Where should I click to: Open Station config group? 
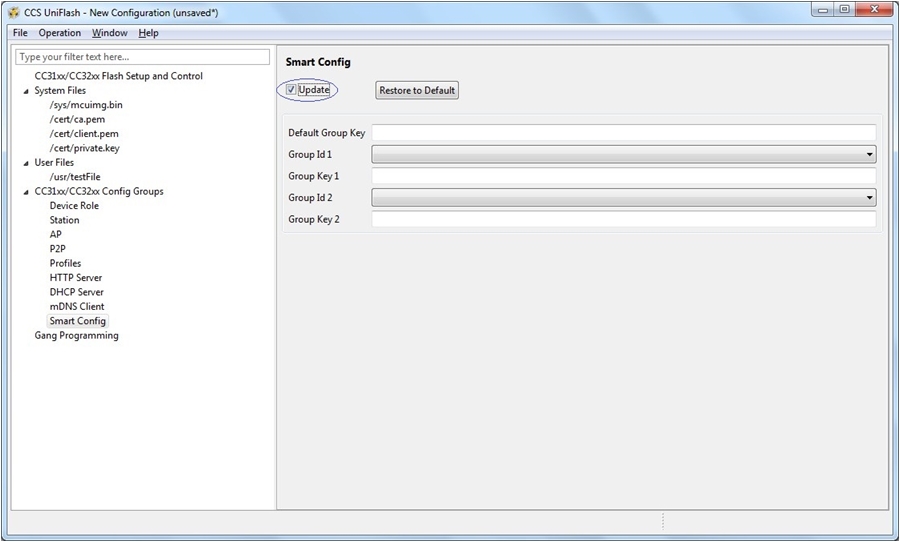[64, 220]
